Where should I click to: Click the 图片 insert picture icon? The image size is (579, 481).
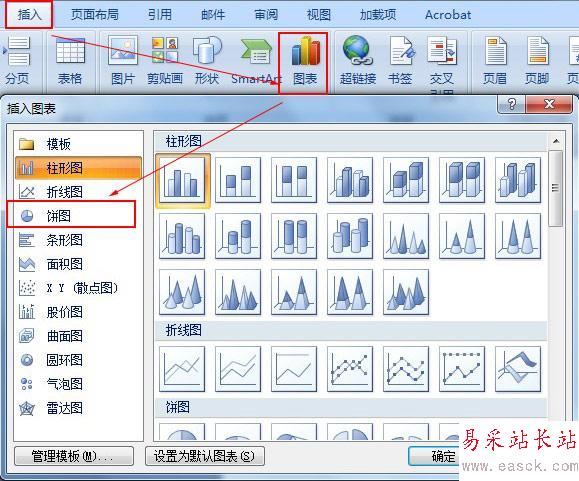(123, 61)
